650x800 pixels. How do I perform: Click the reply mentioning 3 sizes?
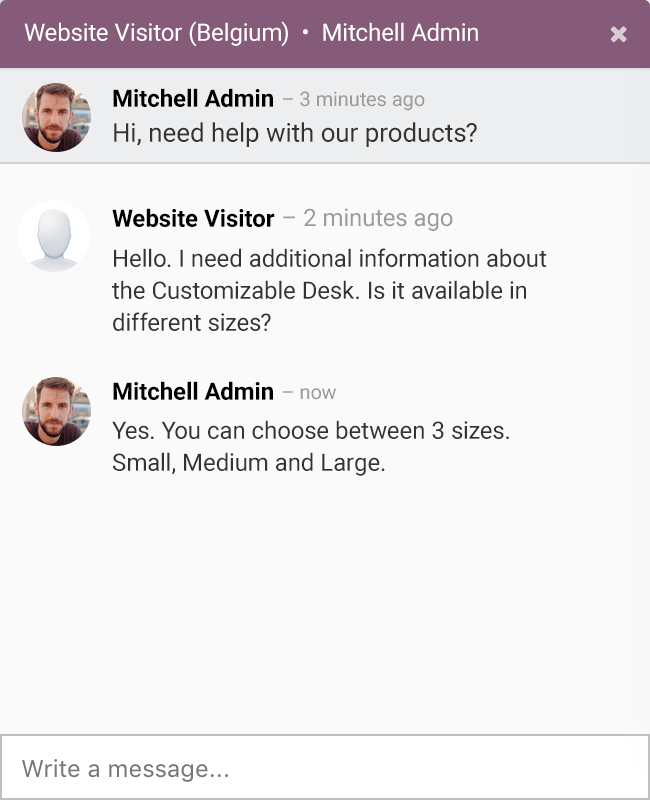[312, 446]
